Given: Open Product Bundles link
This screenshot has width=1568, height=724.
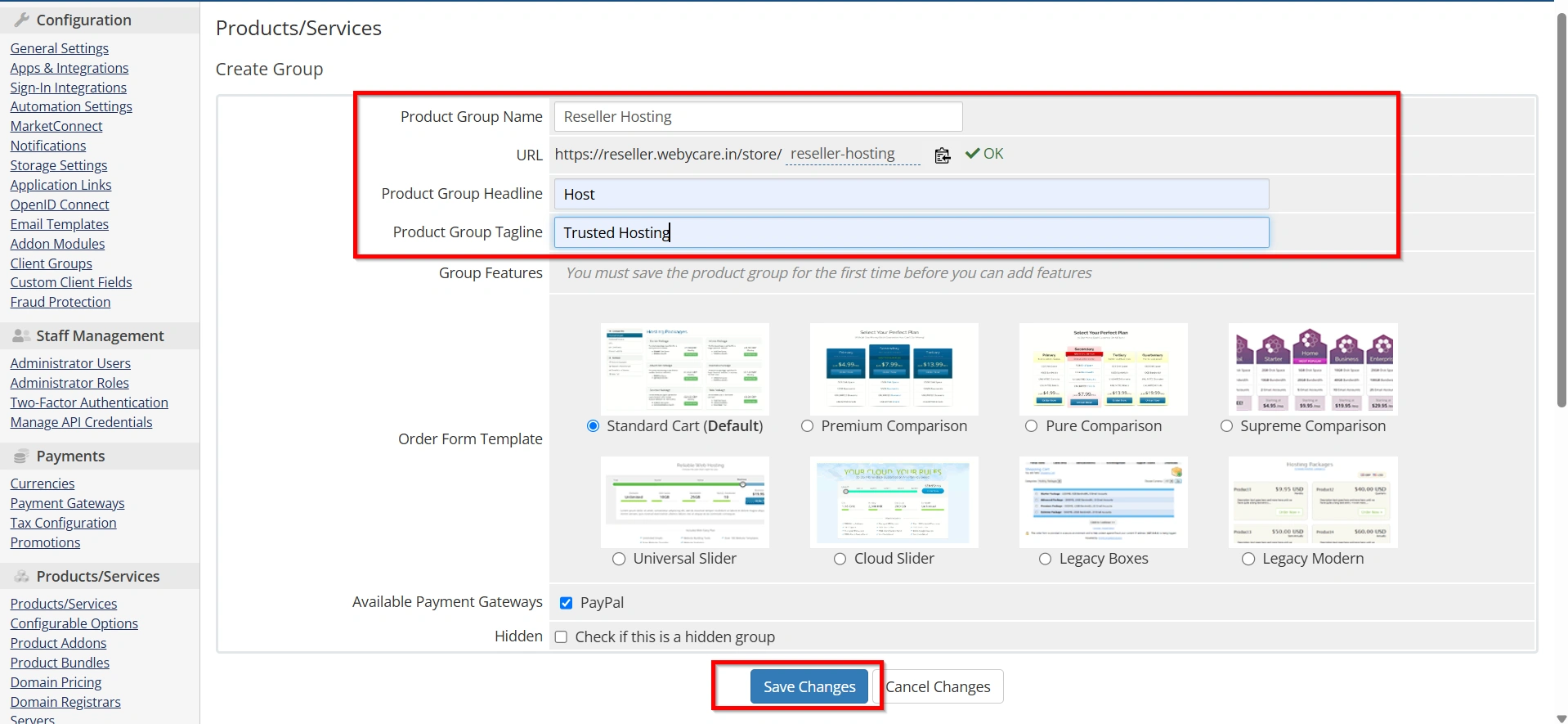Looking at the screenshot, I should [x=60, y=663].
